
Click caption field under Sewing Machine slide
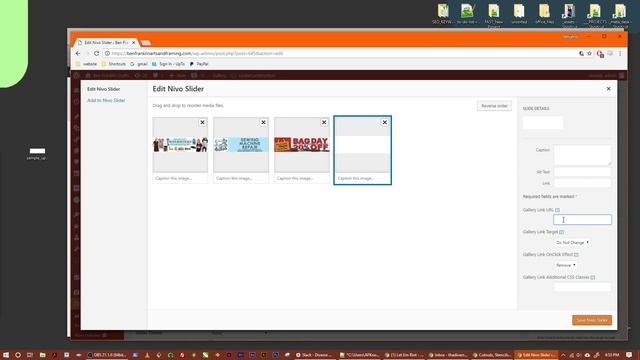coord(241,178)
